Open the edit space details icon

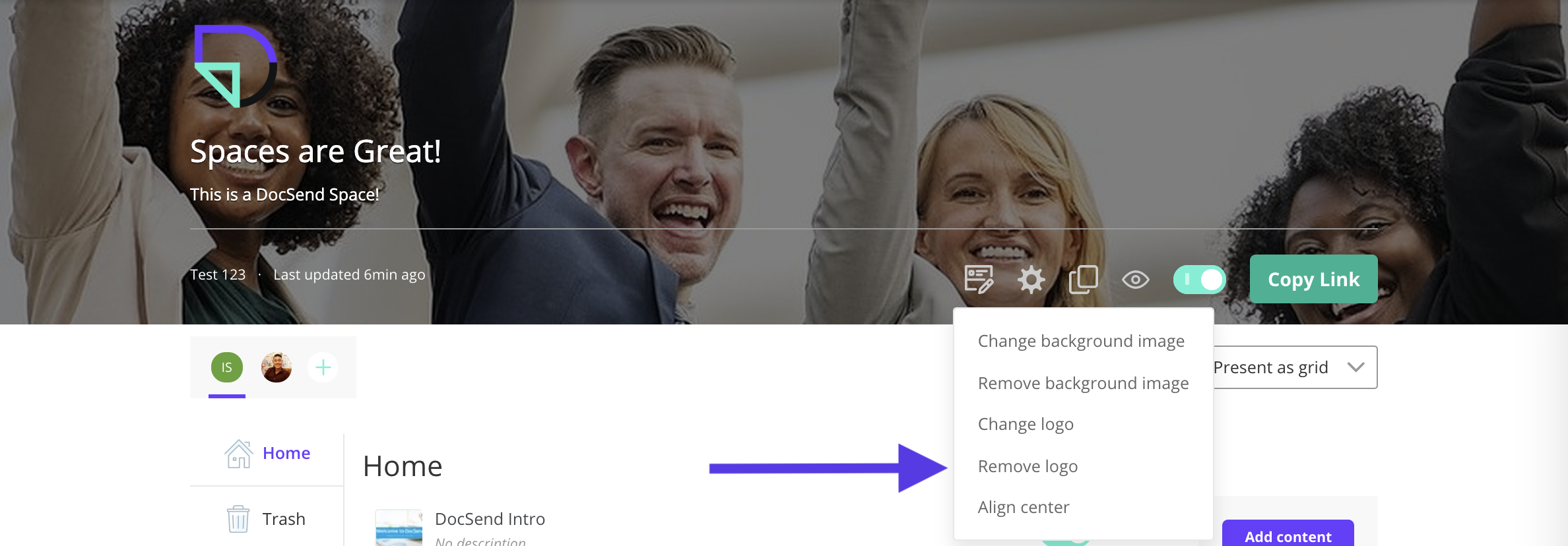(x=979, y=280)
